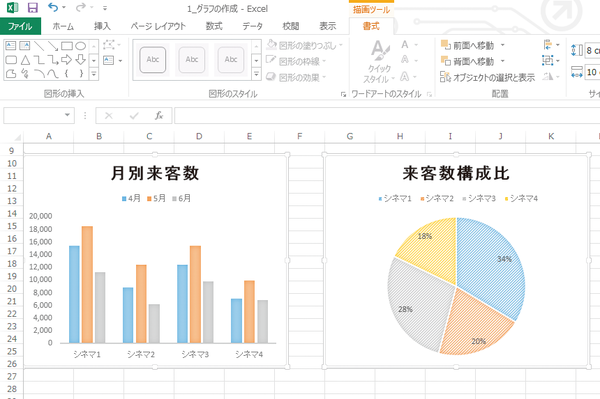Viewport: 600px width, 399px height.
Task: Switch to the 挿入 tab
Action: click(102, 26)
